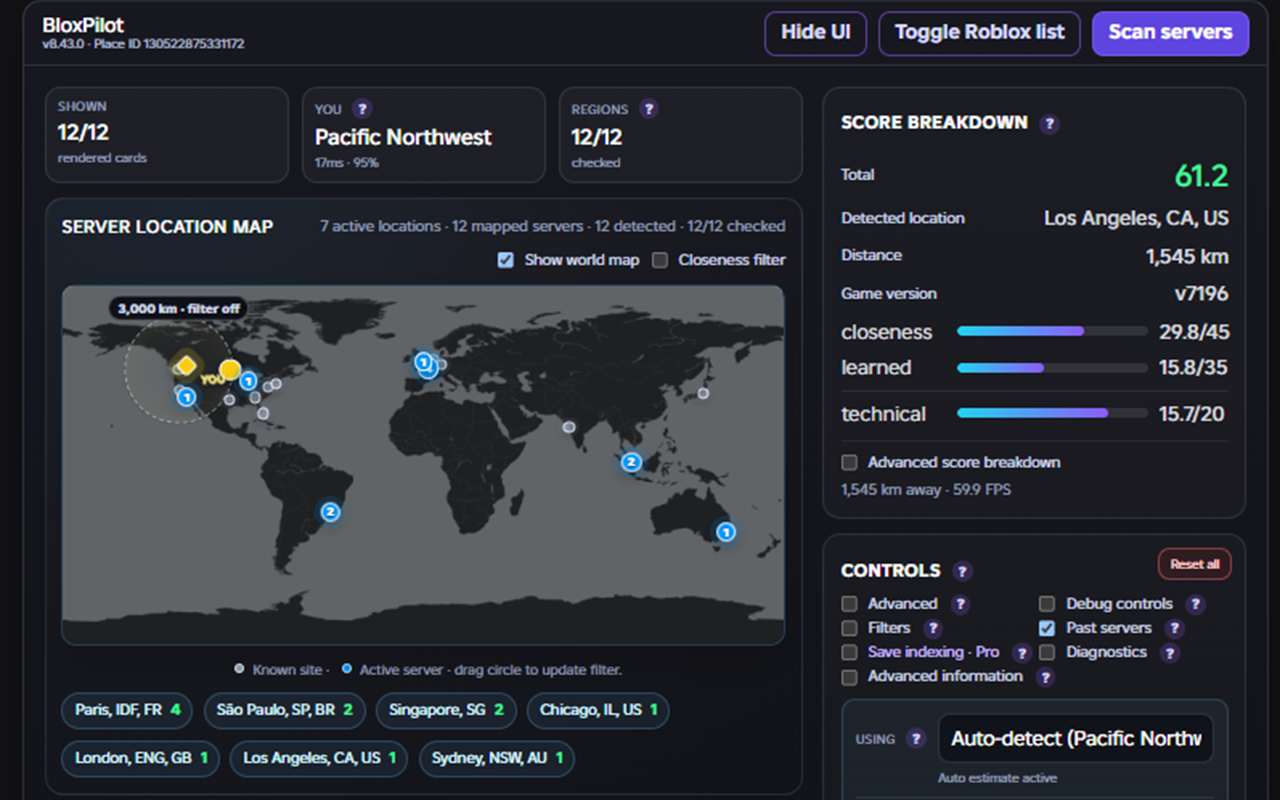Click help icon next to Save indexing
The image size is (1280, 800).
[x=1021, y=652]
